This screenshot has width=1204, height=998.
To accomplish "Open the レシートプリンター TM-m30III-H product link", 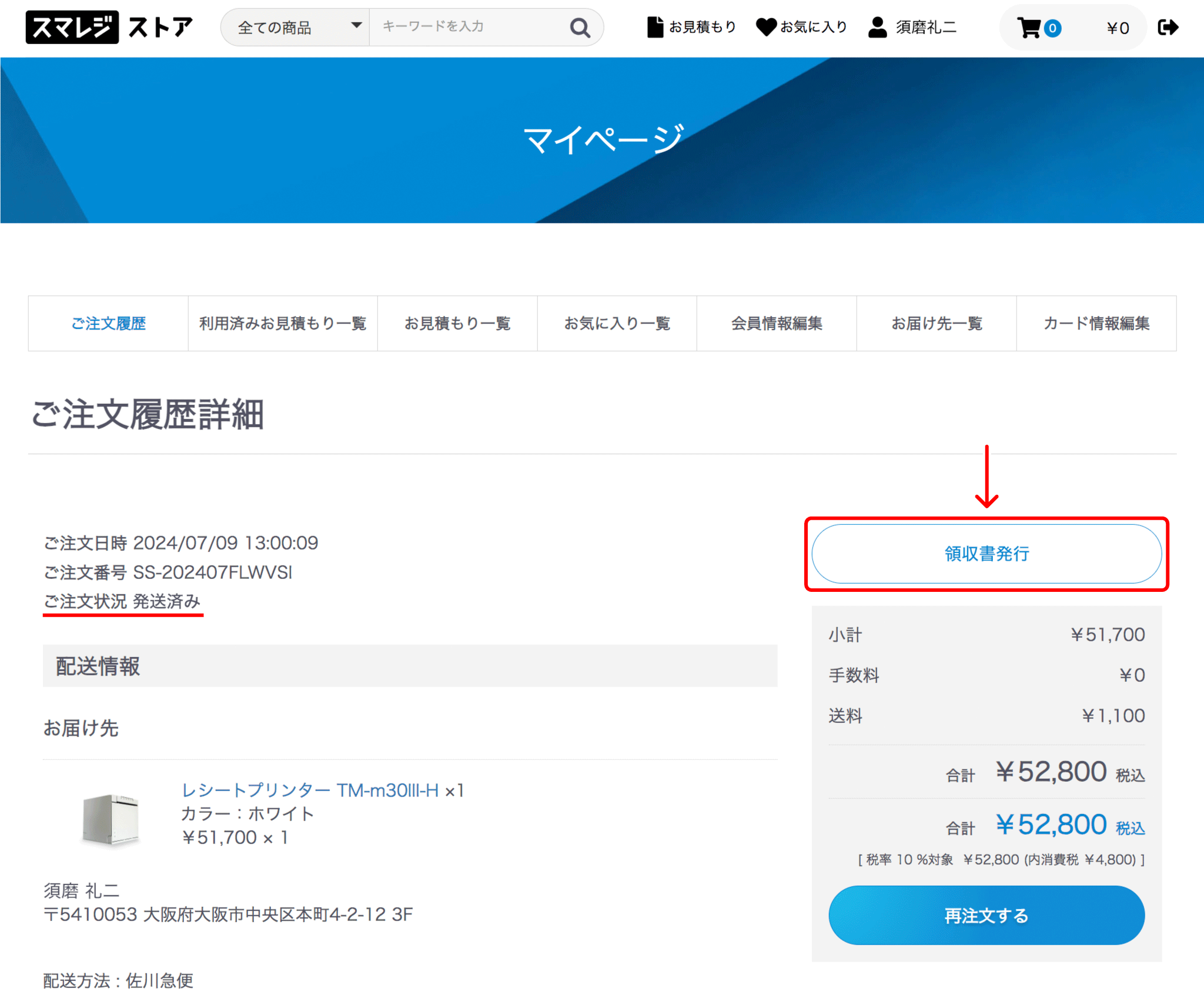I will (310, 790).
